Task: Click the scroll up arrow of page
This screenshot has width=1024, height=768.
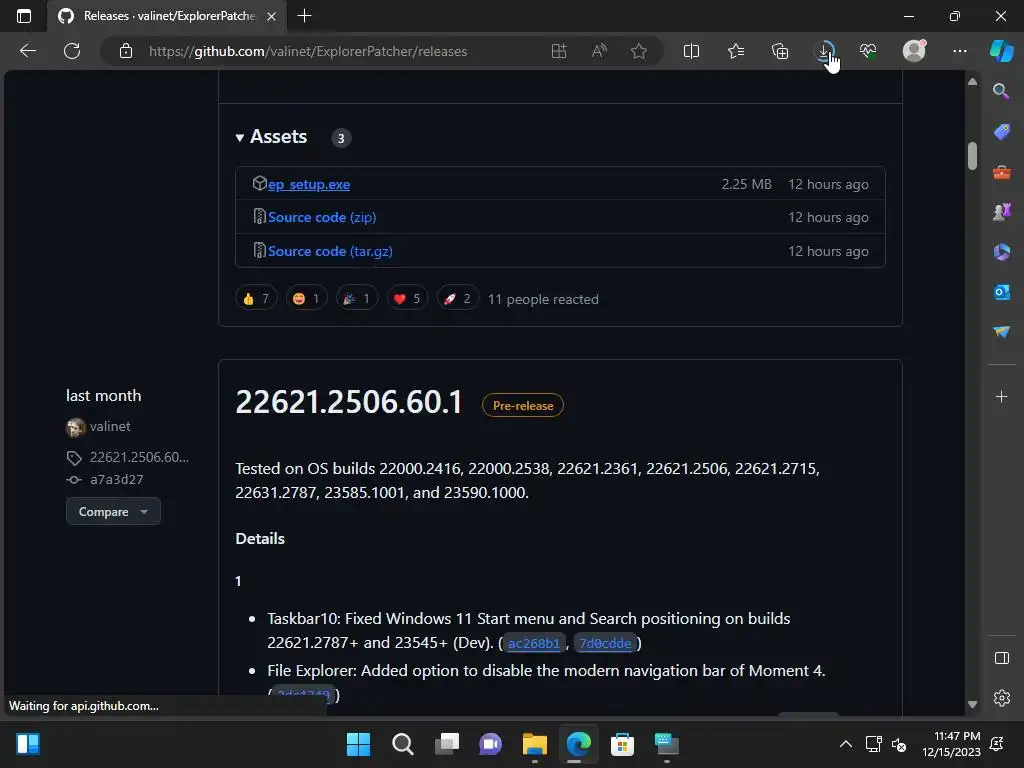Action: click(x=972, y=82)
